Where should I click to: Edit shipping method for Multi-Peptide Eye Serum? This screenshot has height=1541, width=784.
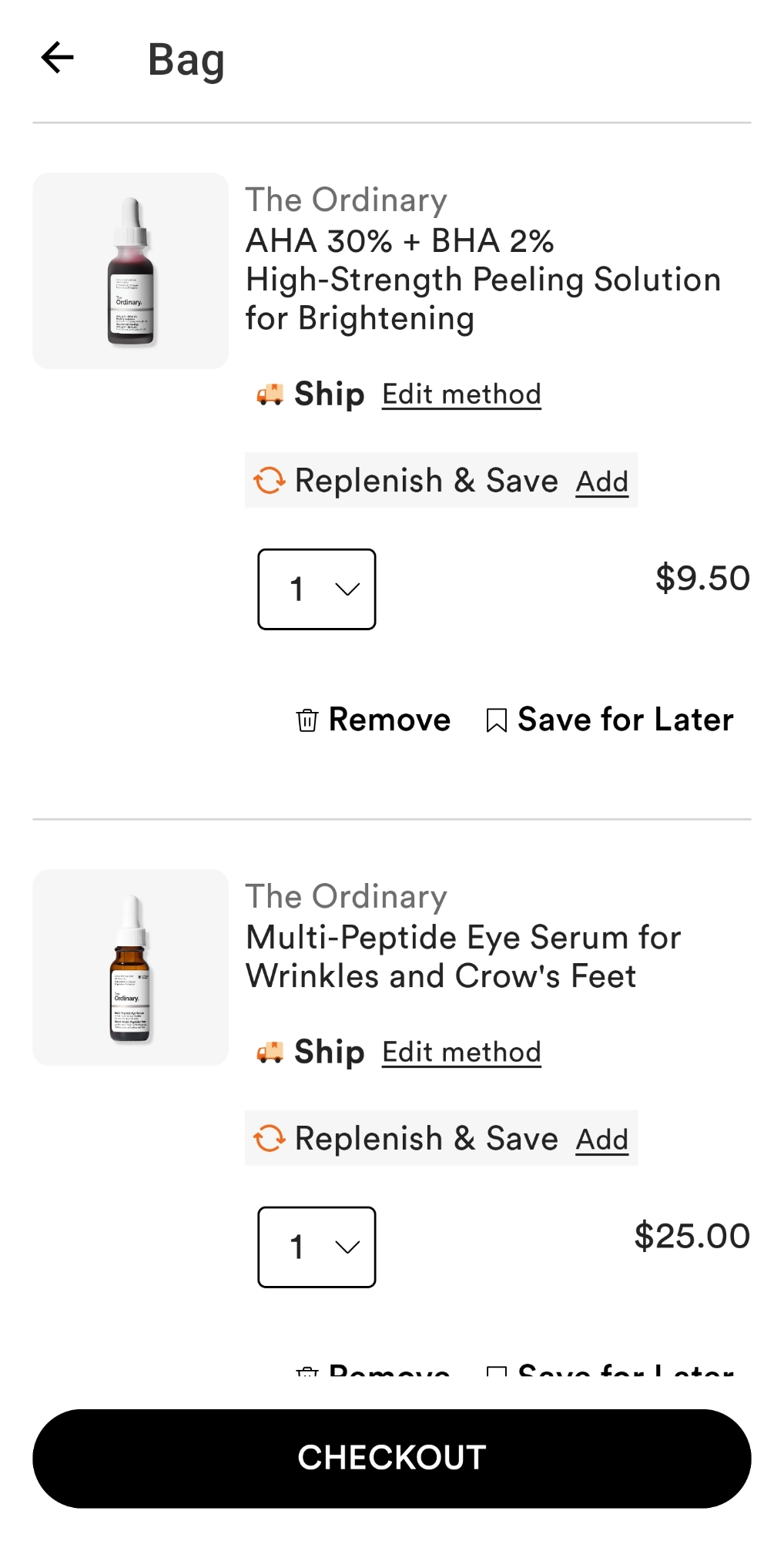(461, 1053)
